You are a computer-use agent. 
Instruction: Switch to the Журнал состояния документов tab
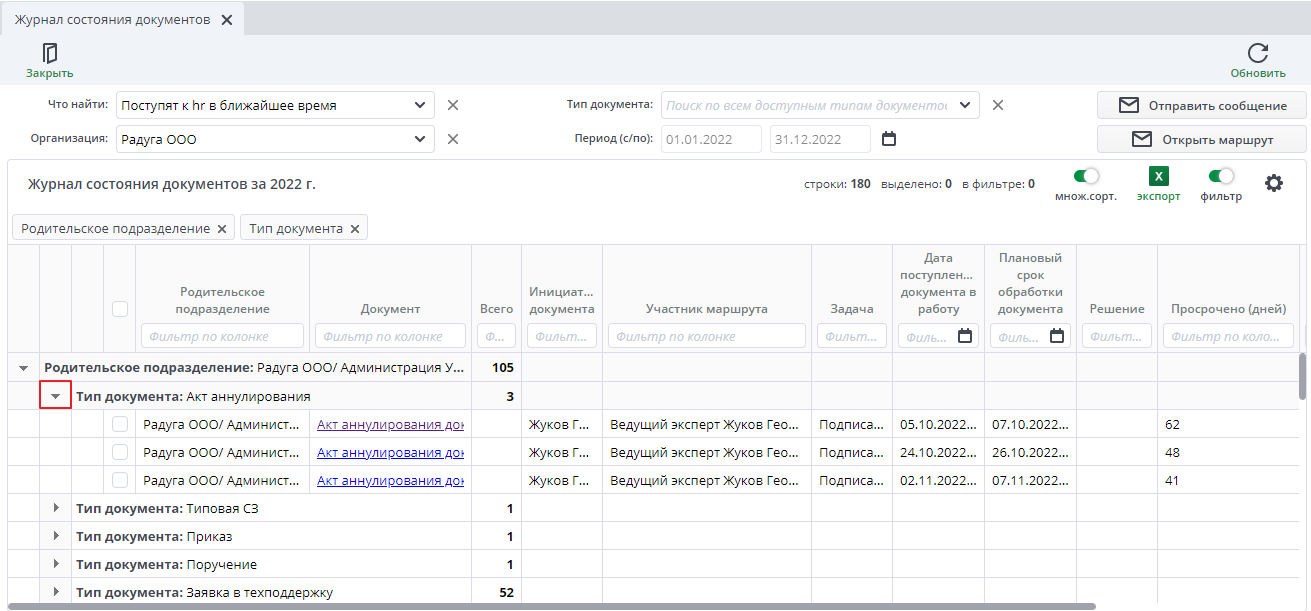click(x=112, y=20)
